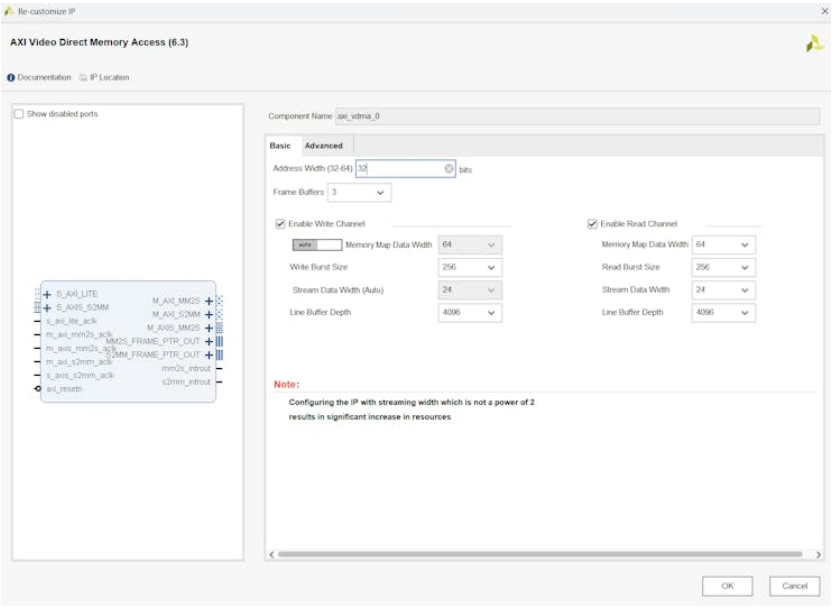
Task: Expand the S_AXI_LITE interface port
Action: click(47, 293)
